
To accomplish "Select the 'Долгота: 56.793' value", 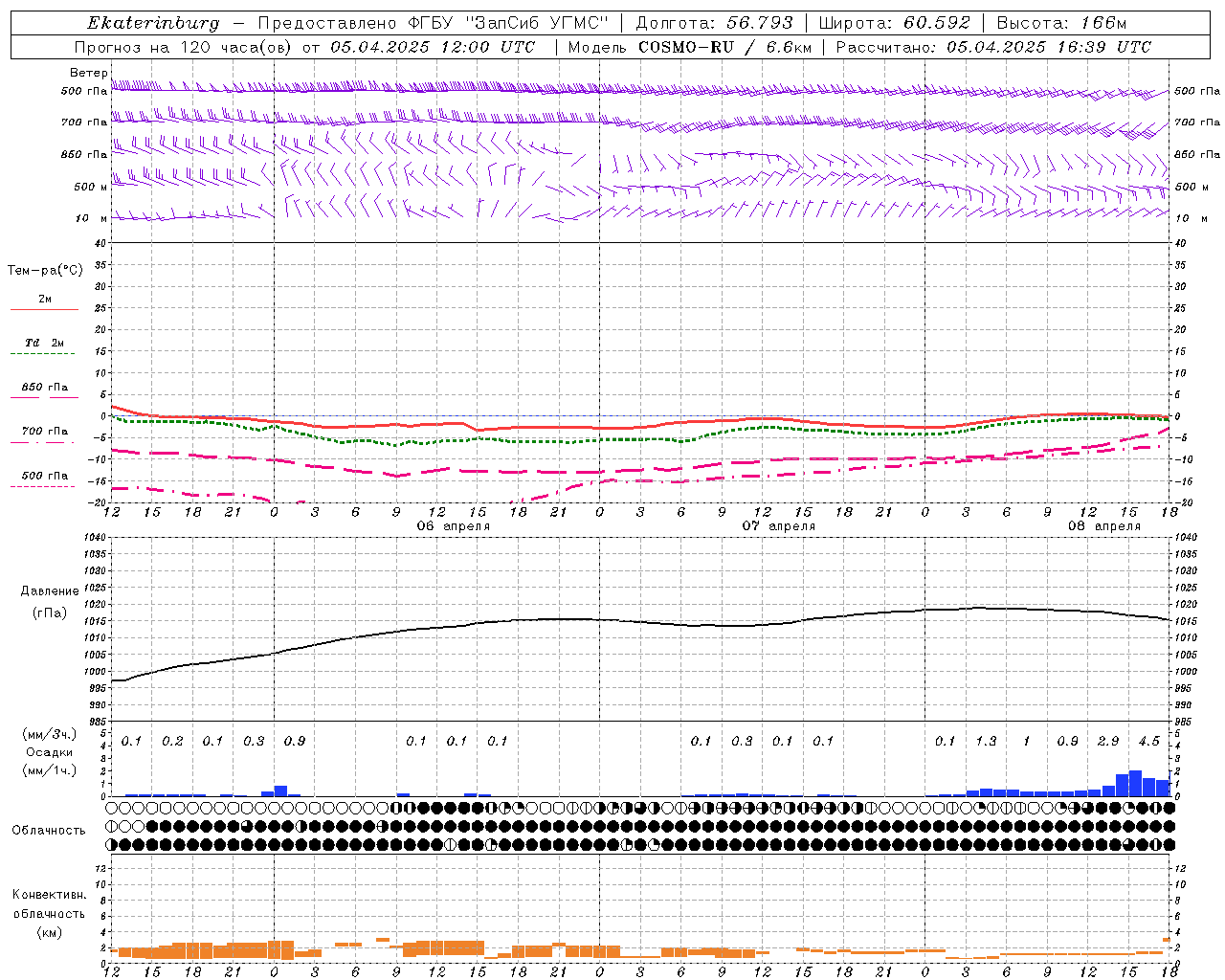I will click(715, 23).
